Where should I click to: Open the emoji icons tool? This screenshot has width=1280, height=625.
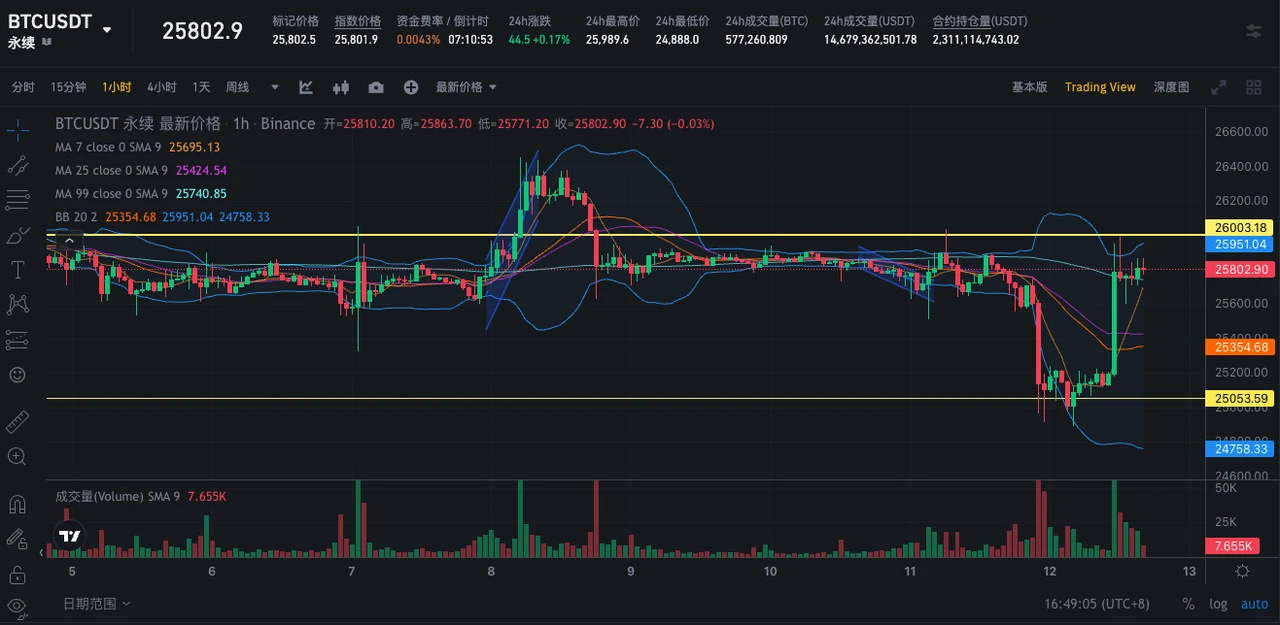17,375
